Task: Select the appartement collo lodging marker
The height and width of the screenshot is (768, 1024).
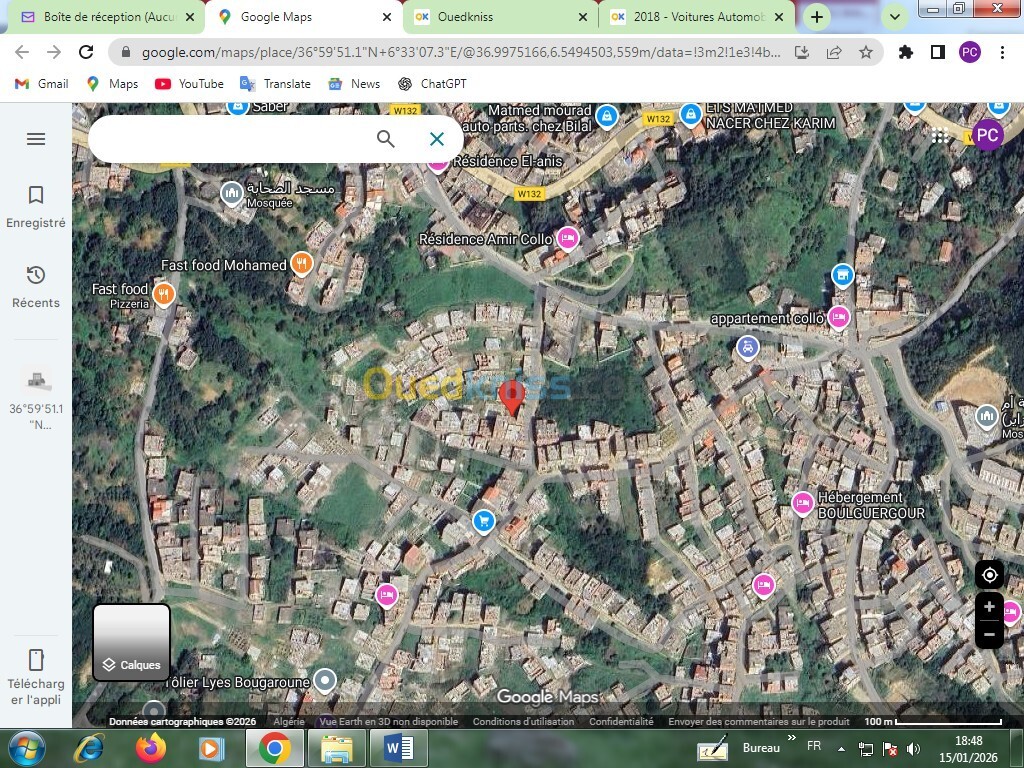Action: pos(839,318)
